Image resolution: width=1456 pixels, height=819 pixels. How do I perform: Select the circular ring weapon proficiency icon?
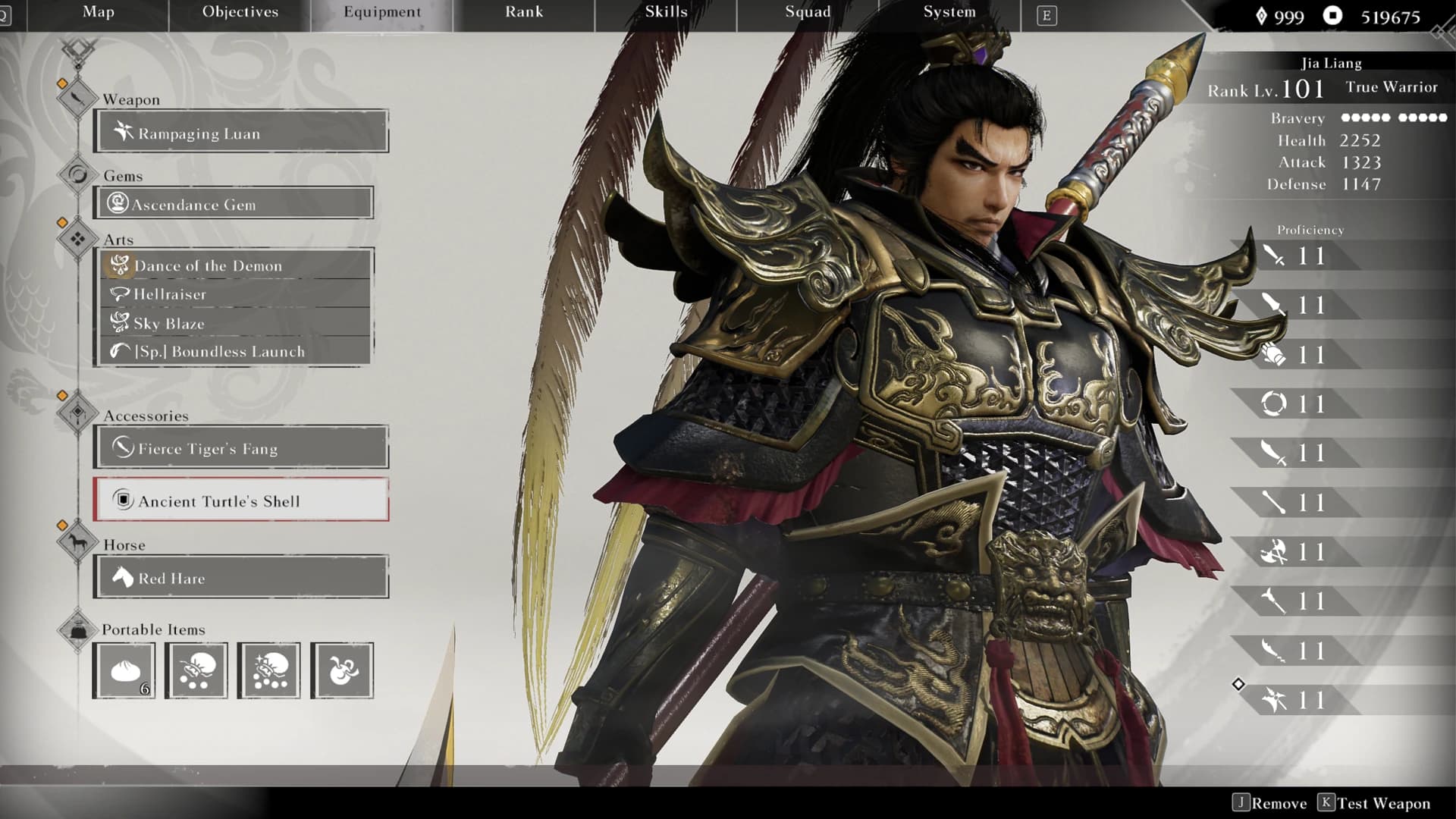click(x=1273, y=403)
